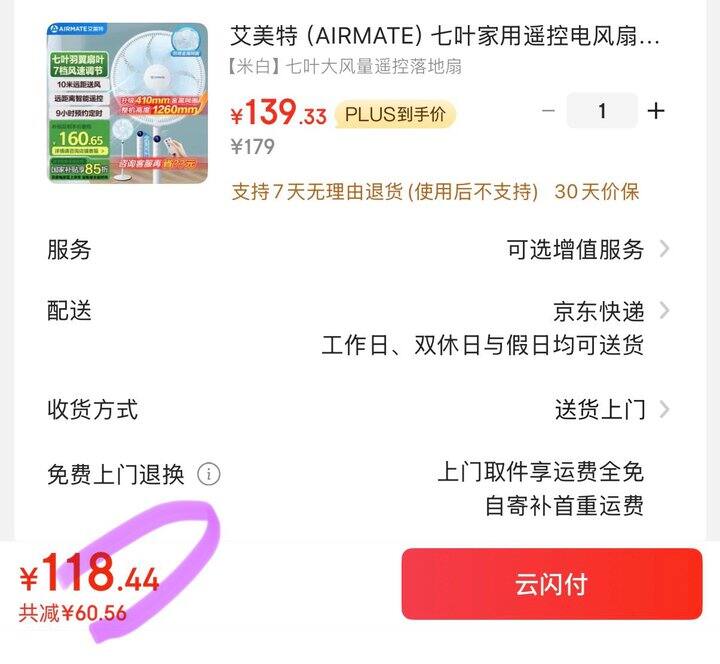The image size is (720, 664).
Task: Tap the minus icon to decrease quantity
Action: point(548,111)
